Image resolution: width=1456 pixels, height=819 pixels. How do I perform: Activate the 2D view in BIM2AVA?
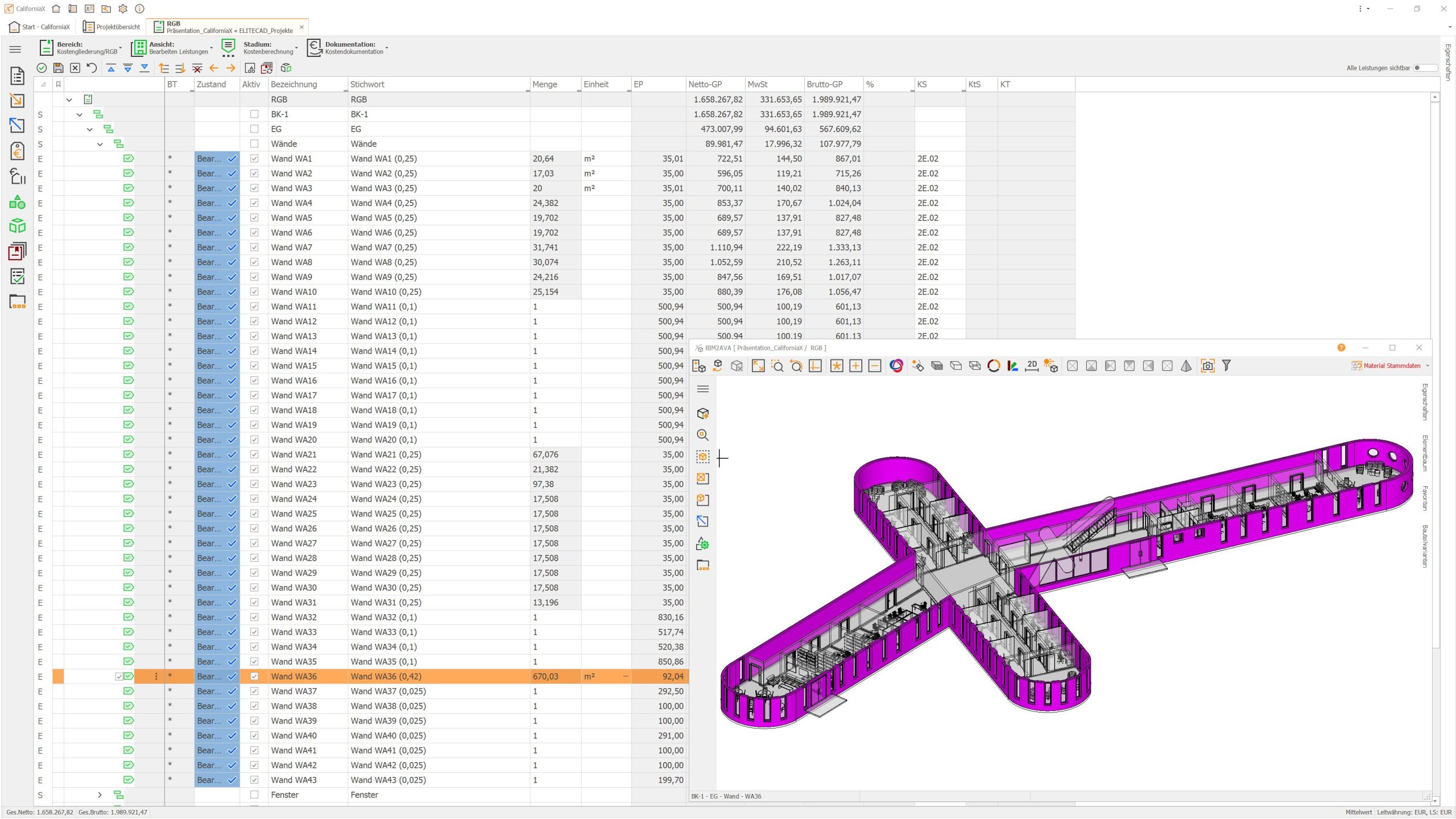point(1031,366)
